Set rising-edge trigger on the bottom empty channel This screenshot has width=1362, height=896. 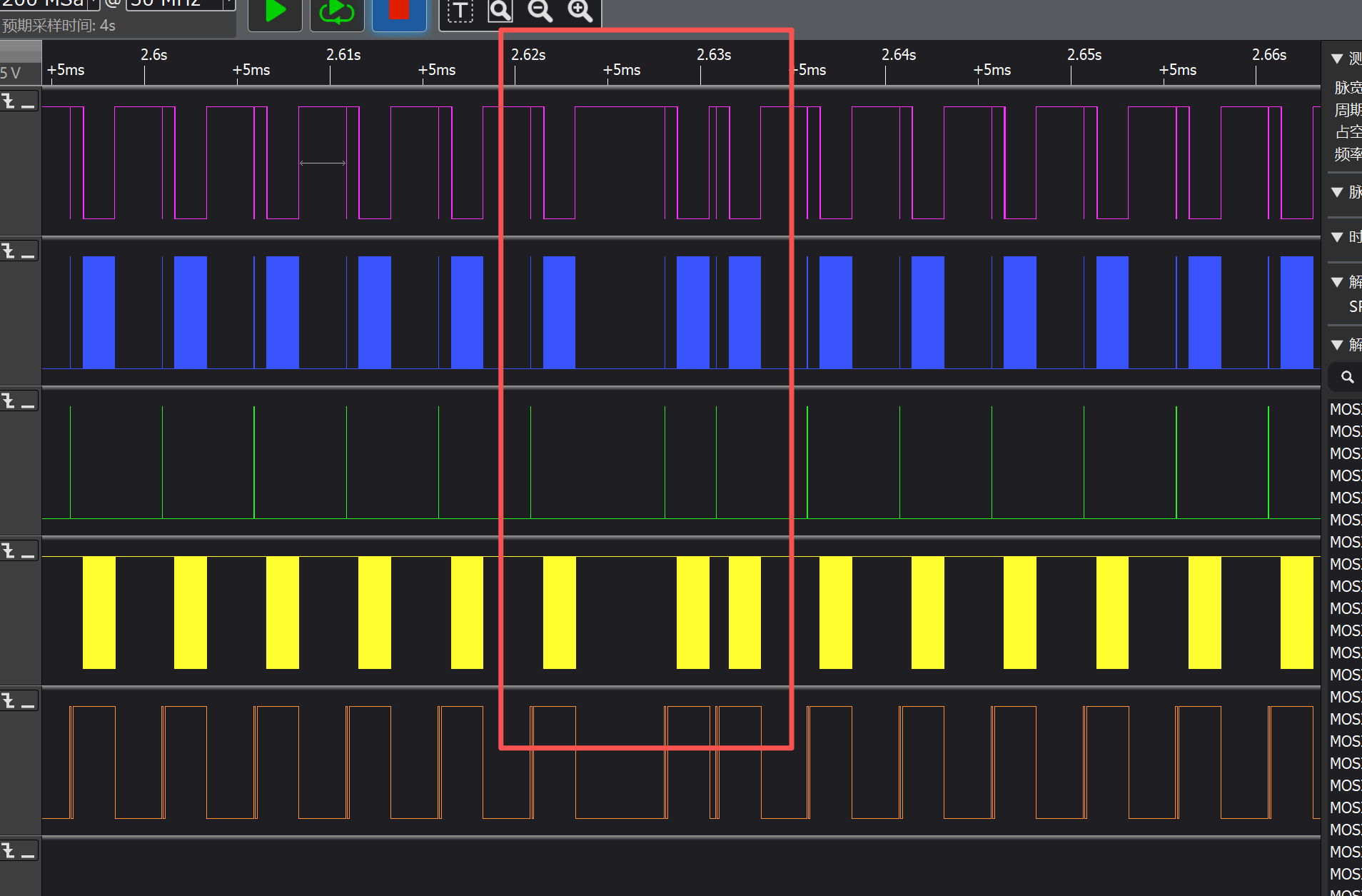(x=8, y=851)
